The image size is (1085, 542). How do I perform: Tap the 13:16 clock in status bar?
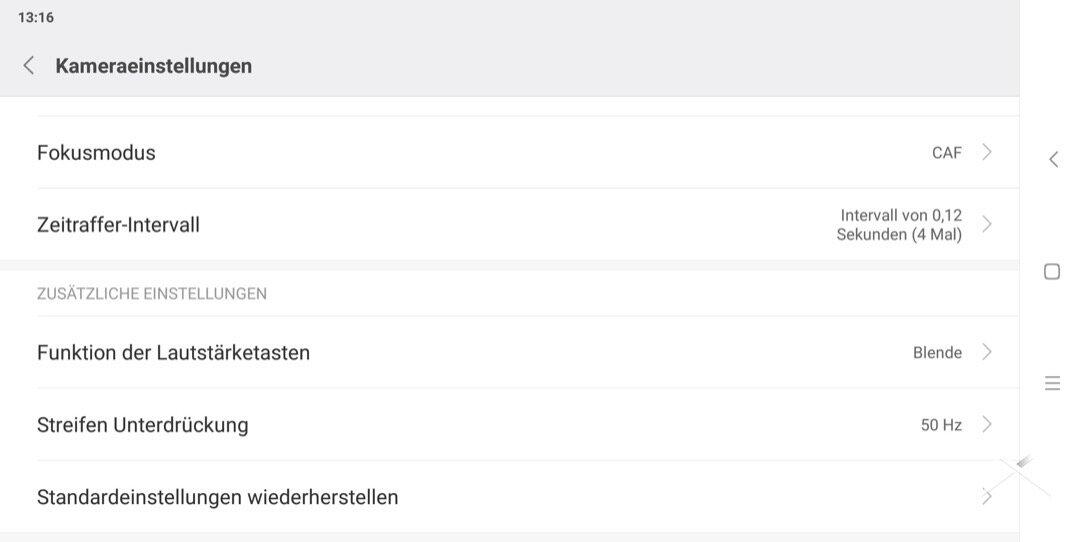(x=36, y=18)
